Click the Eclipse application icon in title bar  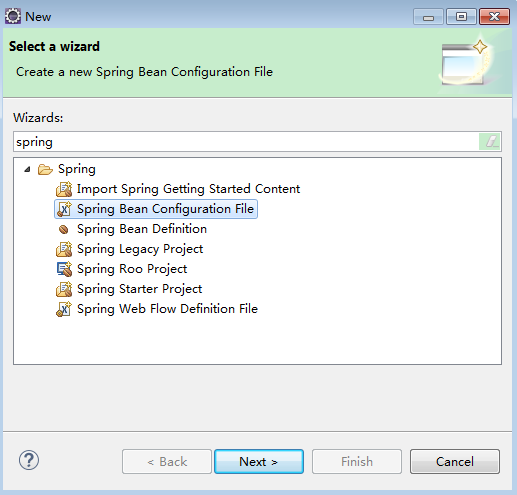pyautogui.click(x=13, y=16)
